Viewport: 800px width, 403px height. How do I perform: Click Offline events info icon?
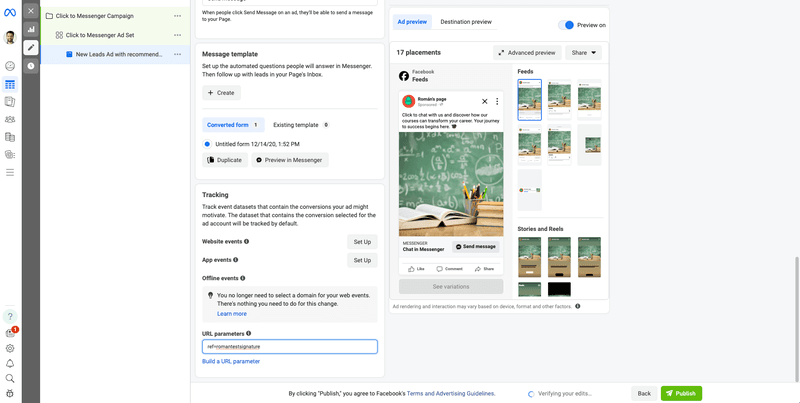coord(242,279)
